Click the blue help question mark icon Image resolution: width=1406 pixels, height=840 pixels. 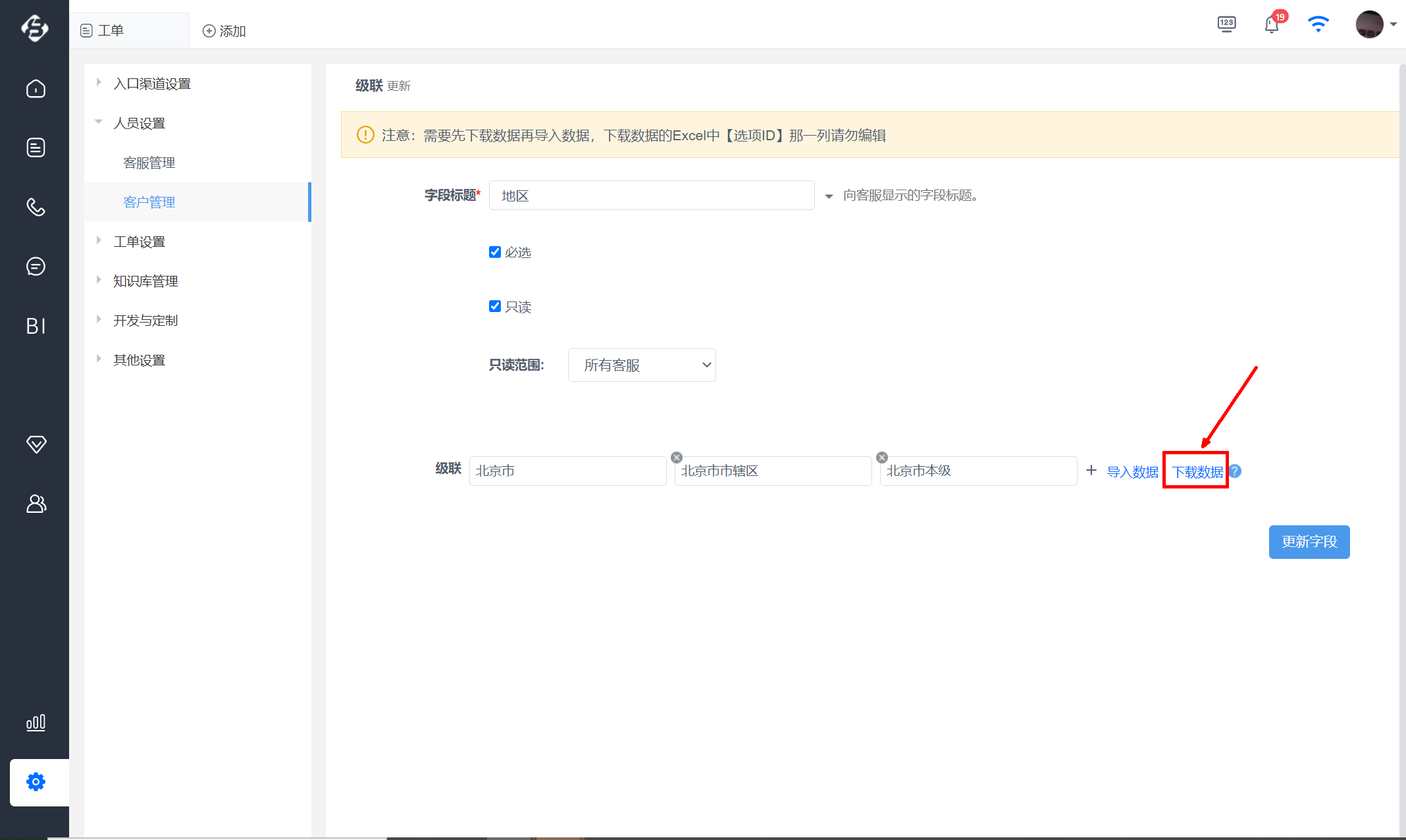tap(1236, 471)
